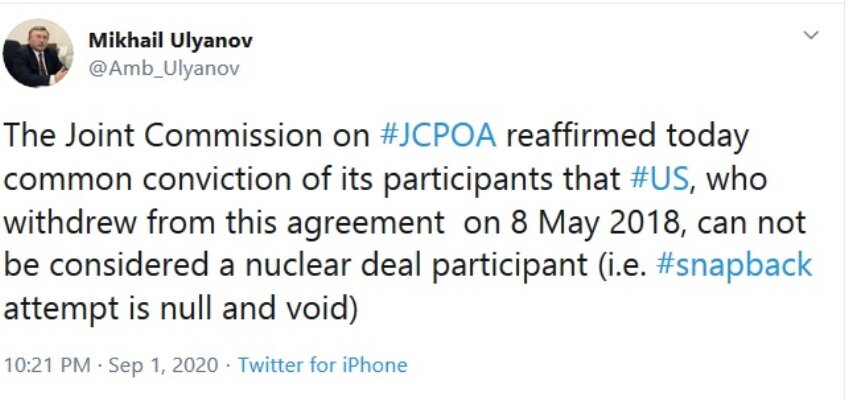Open the Mikhail Ulyanov display name link
This screenshot has height=400, width=848.
(170, 40)
